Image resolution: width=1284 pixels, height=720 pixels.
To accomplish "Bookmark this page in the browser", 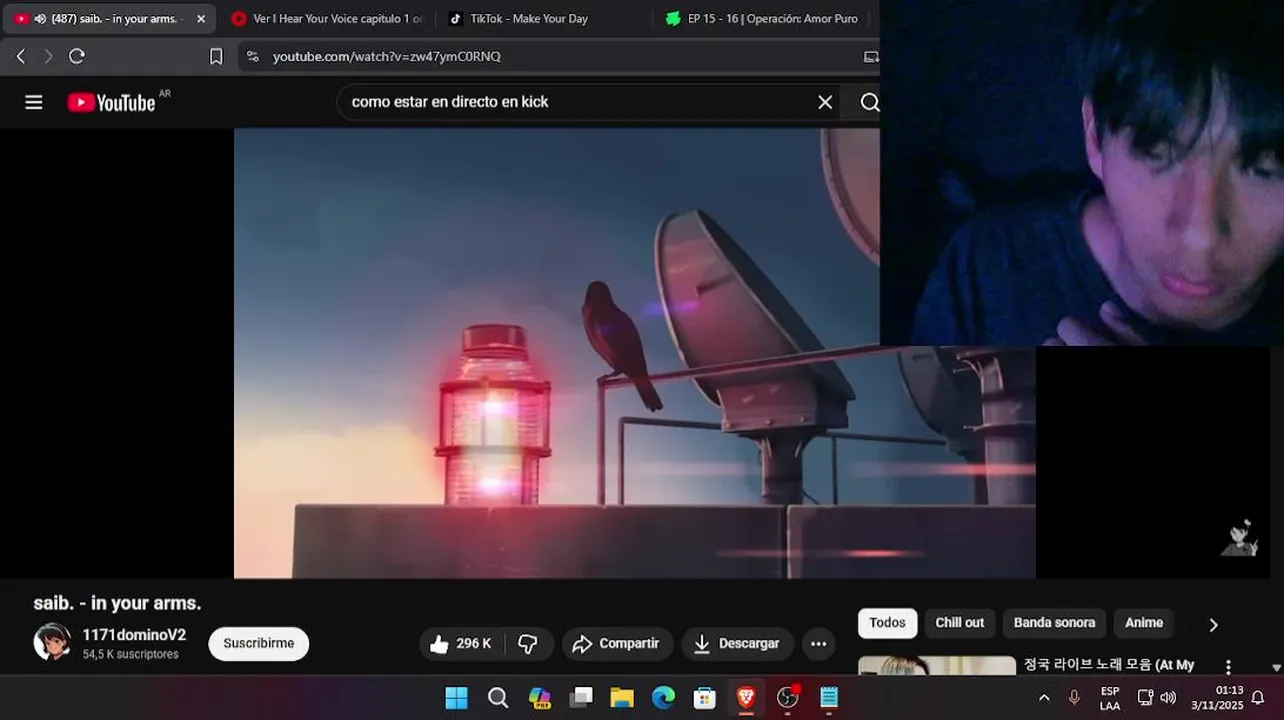I will 216,56.
